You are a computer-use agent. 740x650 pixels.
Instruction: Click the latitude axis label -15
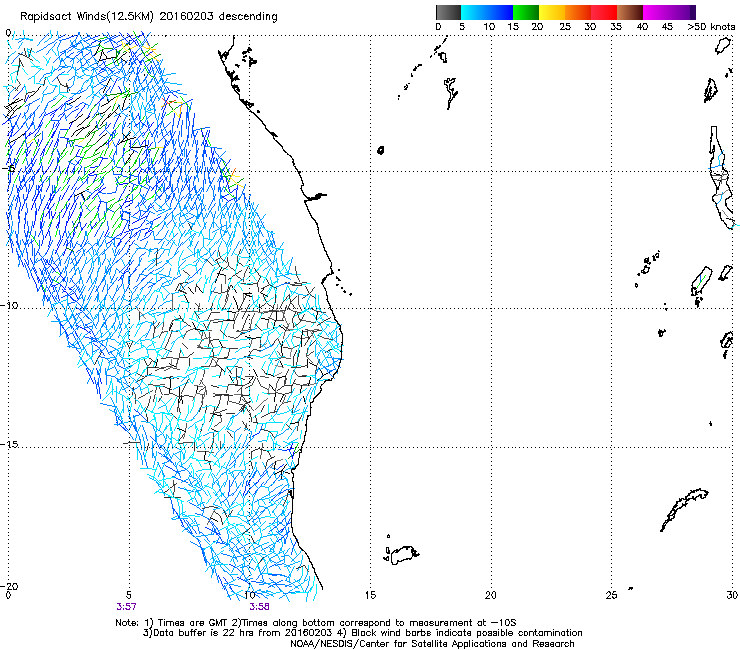click(x=9, y=445)
